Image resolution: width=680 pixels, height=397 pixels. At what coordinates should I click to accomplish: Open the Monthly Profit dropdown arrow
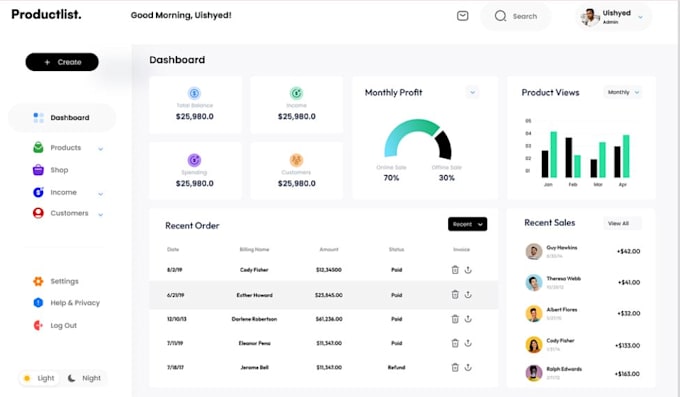(472, 92)
